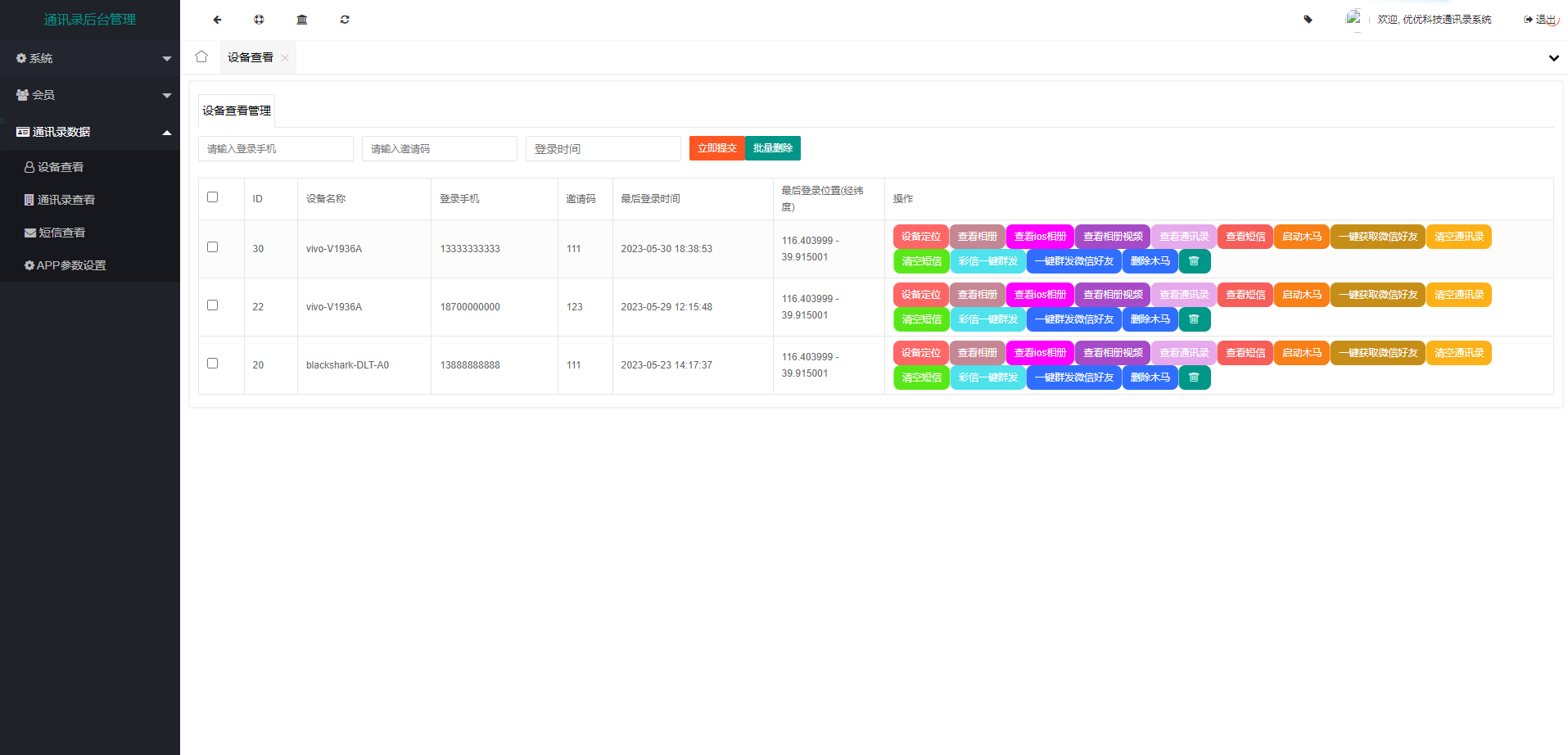Click the crosshair icon in top toolbar

click(x=259, y=20)
